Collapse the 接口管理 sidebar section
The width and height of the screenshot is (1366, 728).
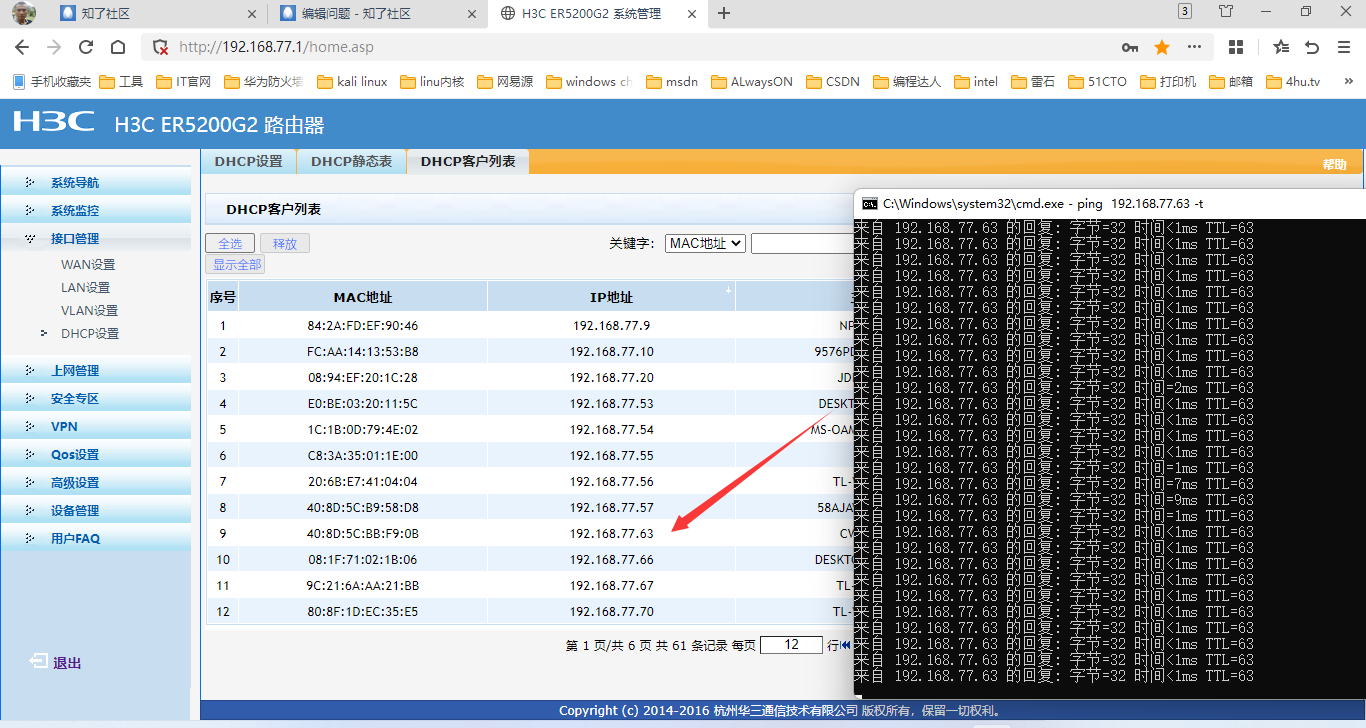click(75, 239)
